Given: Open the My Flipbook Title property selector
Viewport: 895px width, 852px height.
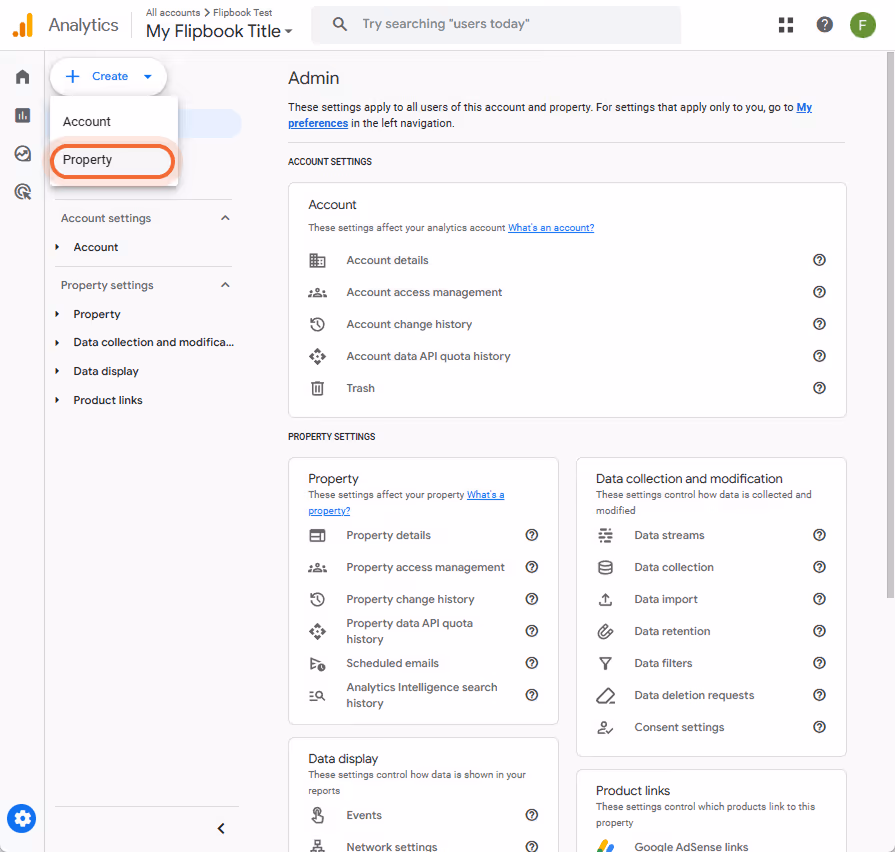Looking at the screenshot, I should pyautogui.click(x=219, y=31).
